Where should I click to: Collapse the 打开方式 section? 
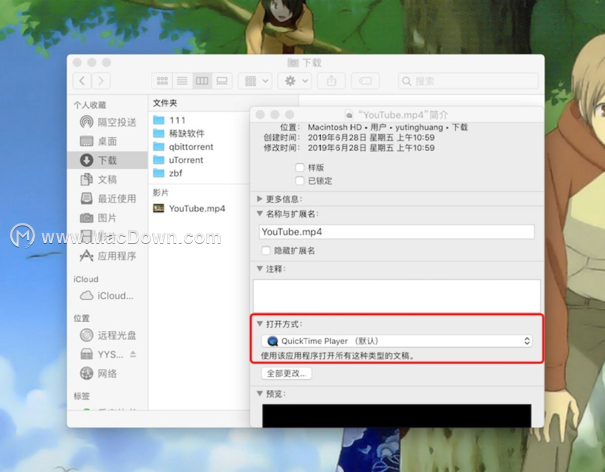click(260, 323)
